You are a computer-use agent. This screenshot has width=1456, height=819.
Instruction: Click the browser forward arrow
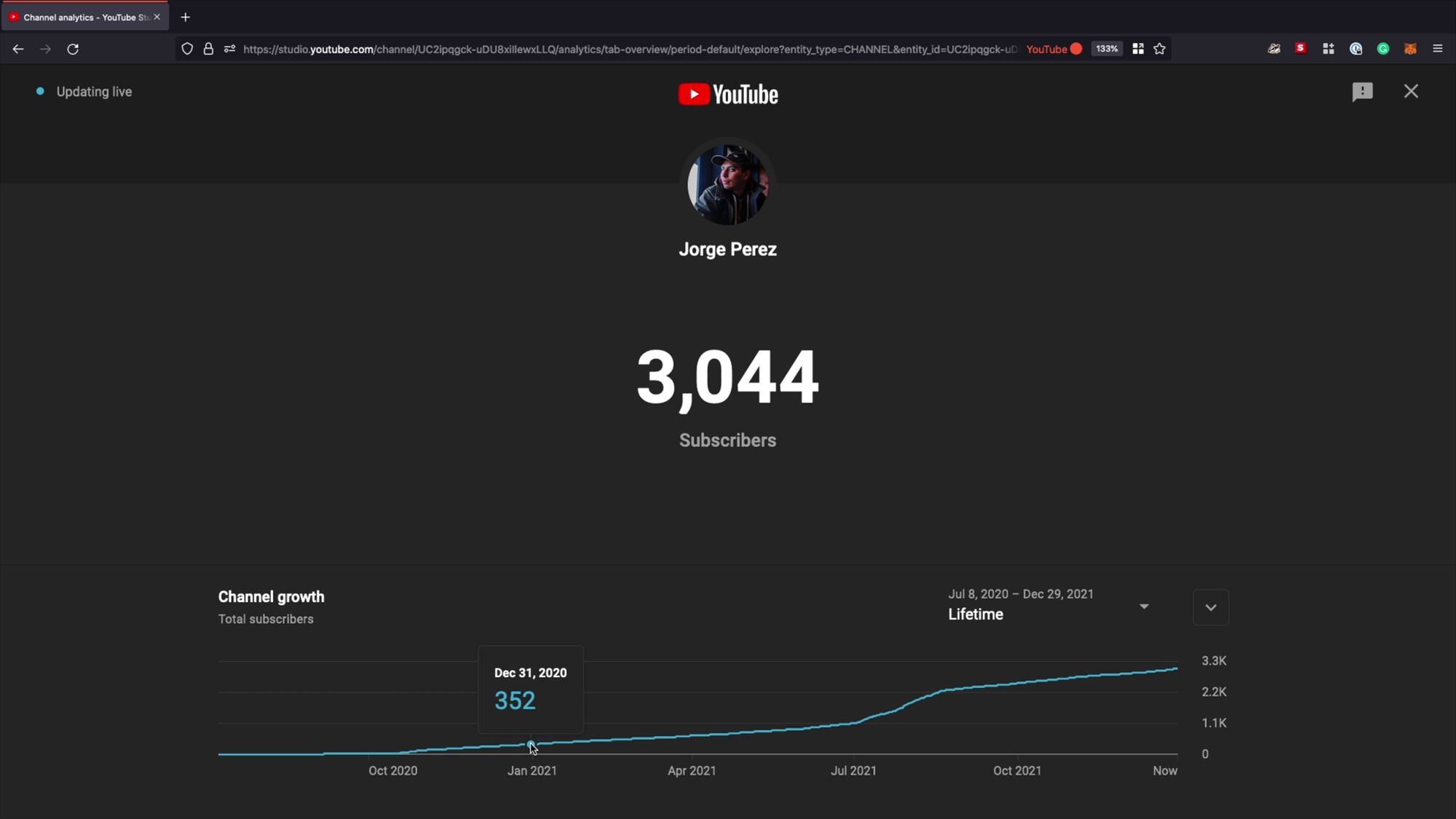click(x=45, y=49)
